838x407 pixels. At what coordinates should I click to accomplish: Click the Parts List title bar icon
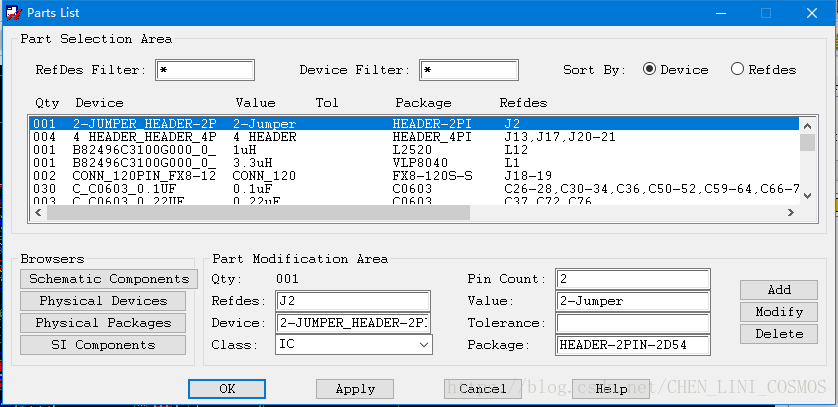pyautogui.click(x=13, y=13)
